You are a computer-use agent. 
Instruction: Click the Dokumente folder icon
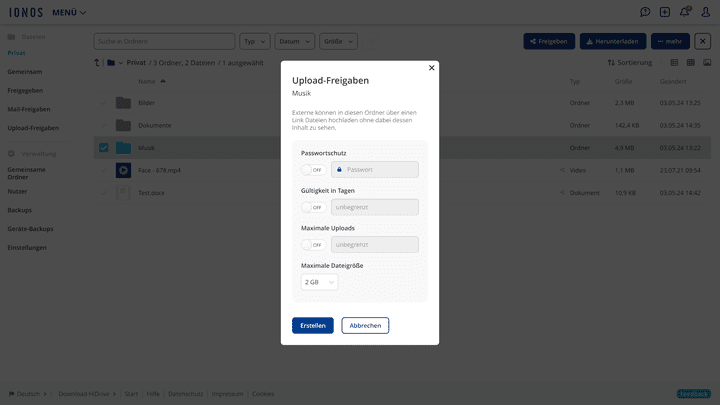[x=123, y=125]
